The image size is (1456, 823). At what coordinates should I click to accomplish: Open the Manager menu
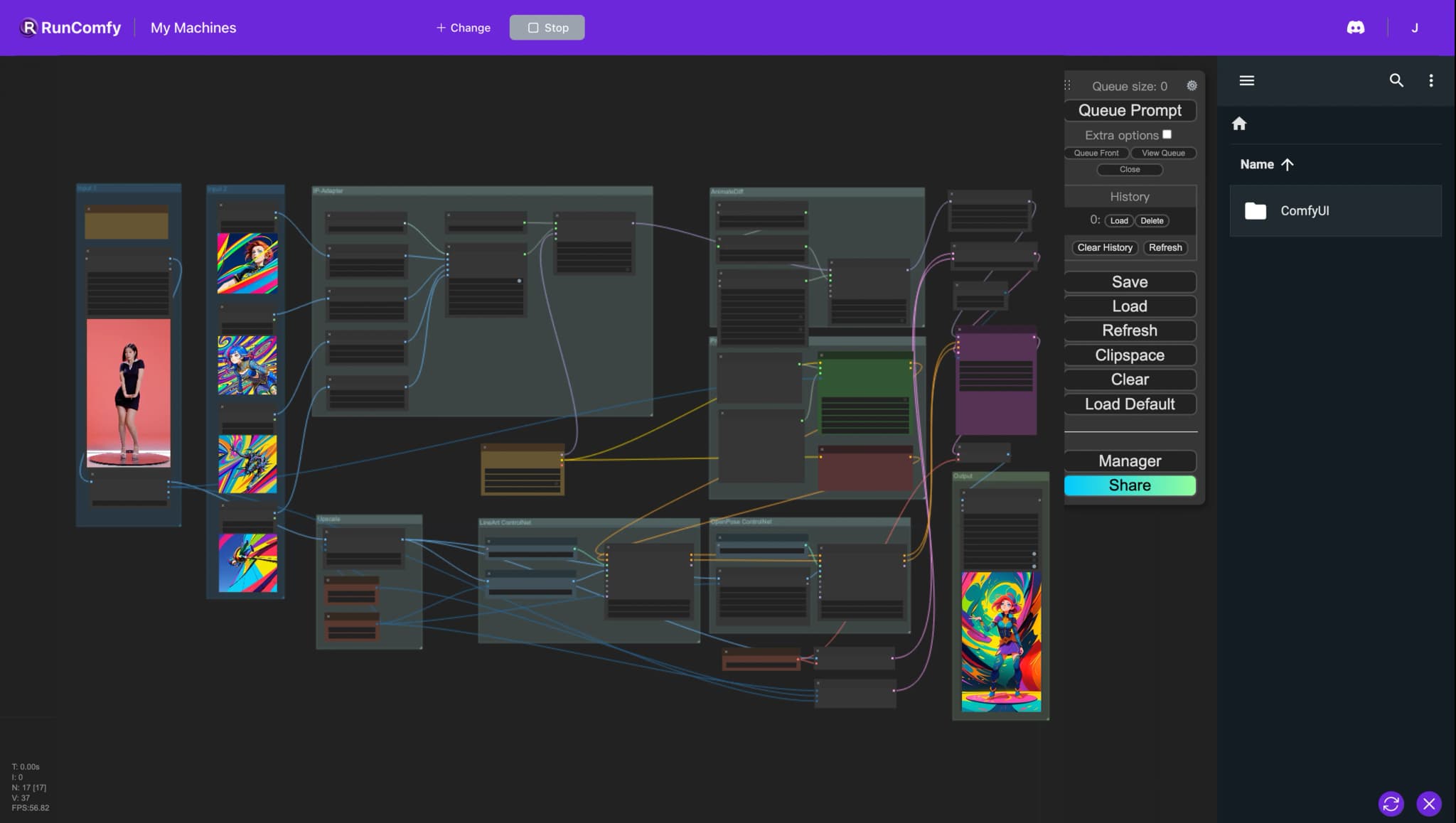click(1130, 461)
